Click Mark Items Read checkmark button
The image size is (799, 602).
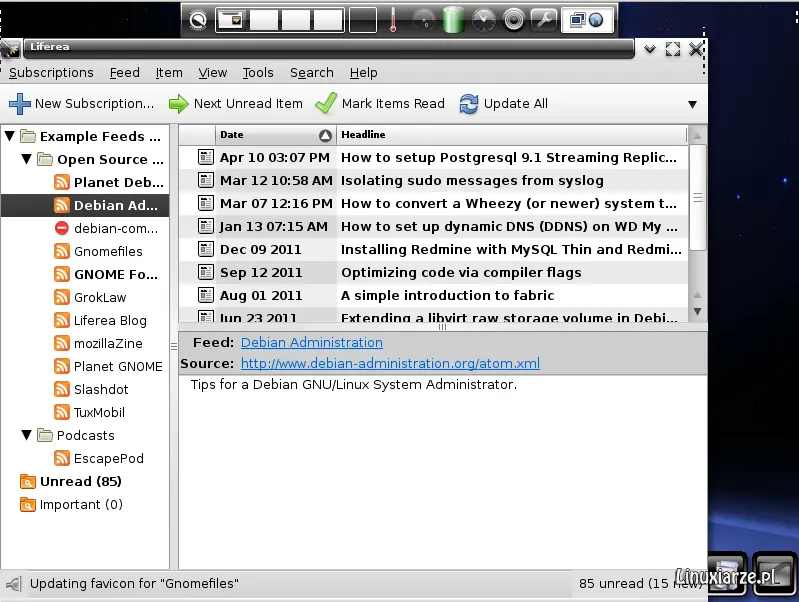[x=380, y=103]
